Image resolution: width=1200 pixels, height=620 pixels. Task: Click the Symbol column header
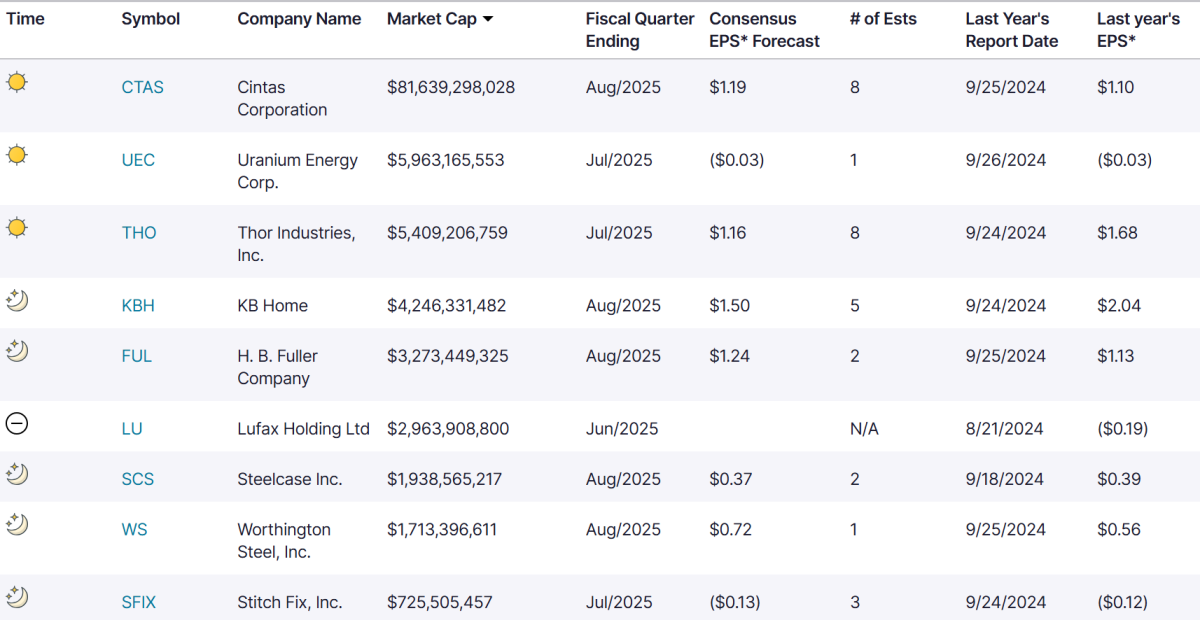tap(151, 19)
